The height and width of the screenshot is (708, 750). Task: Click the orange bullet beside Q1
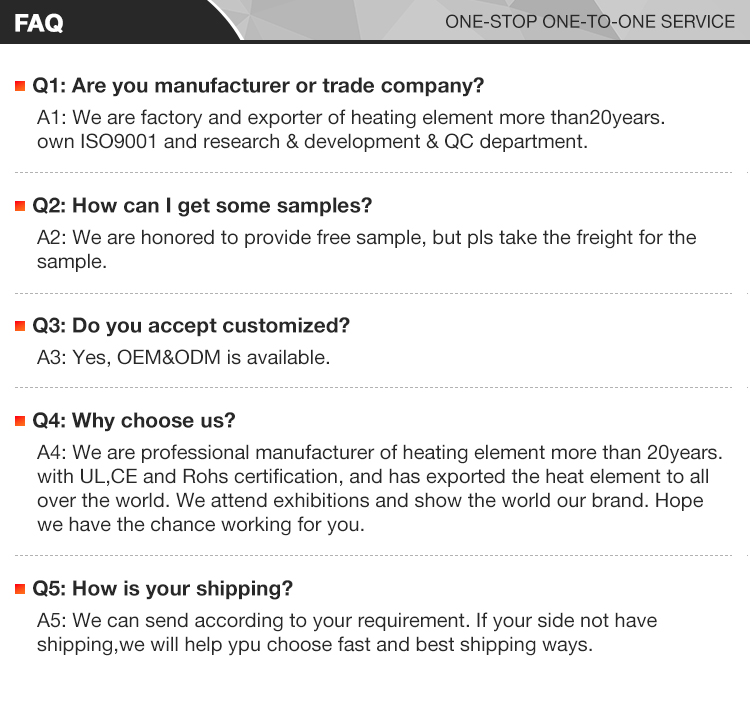pyautogui.click(x=20, y=86)
